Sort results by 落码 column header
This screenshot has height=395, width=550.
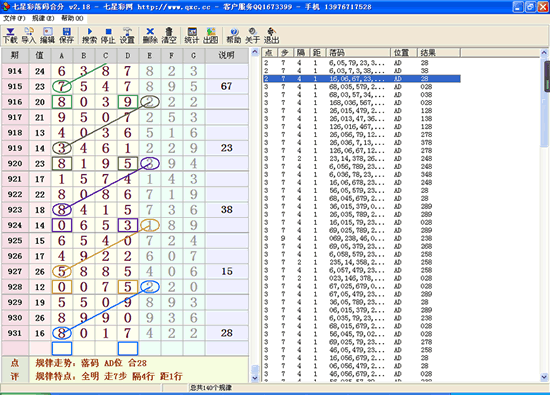pos(358,53)
